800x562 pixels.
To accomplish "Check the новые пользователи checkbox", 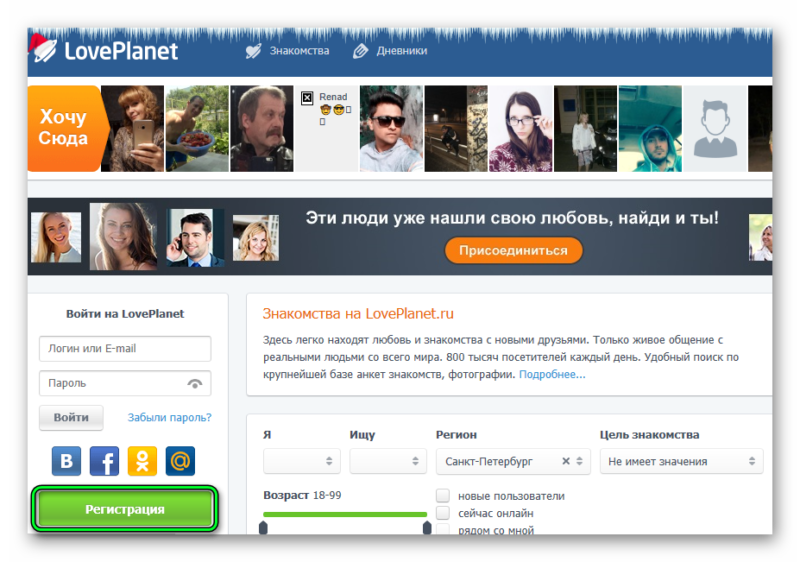I will 443,496.
